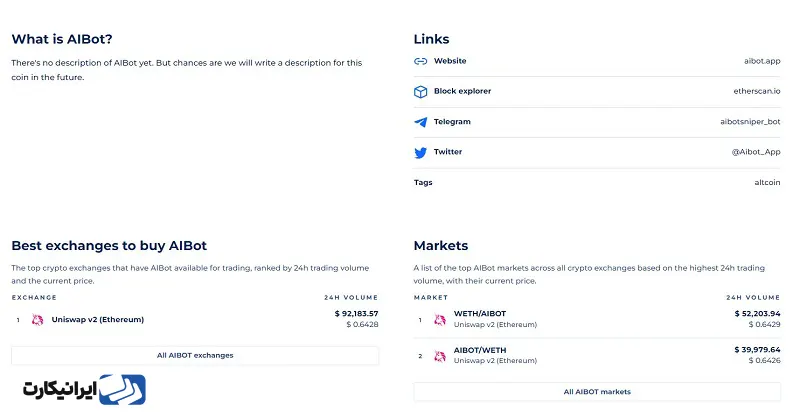Sort markets by 24H Volume header
Screen dimensions: 800x412
(x=753, y=297)
